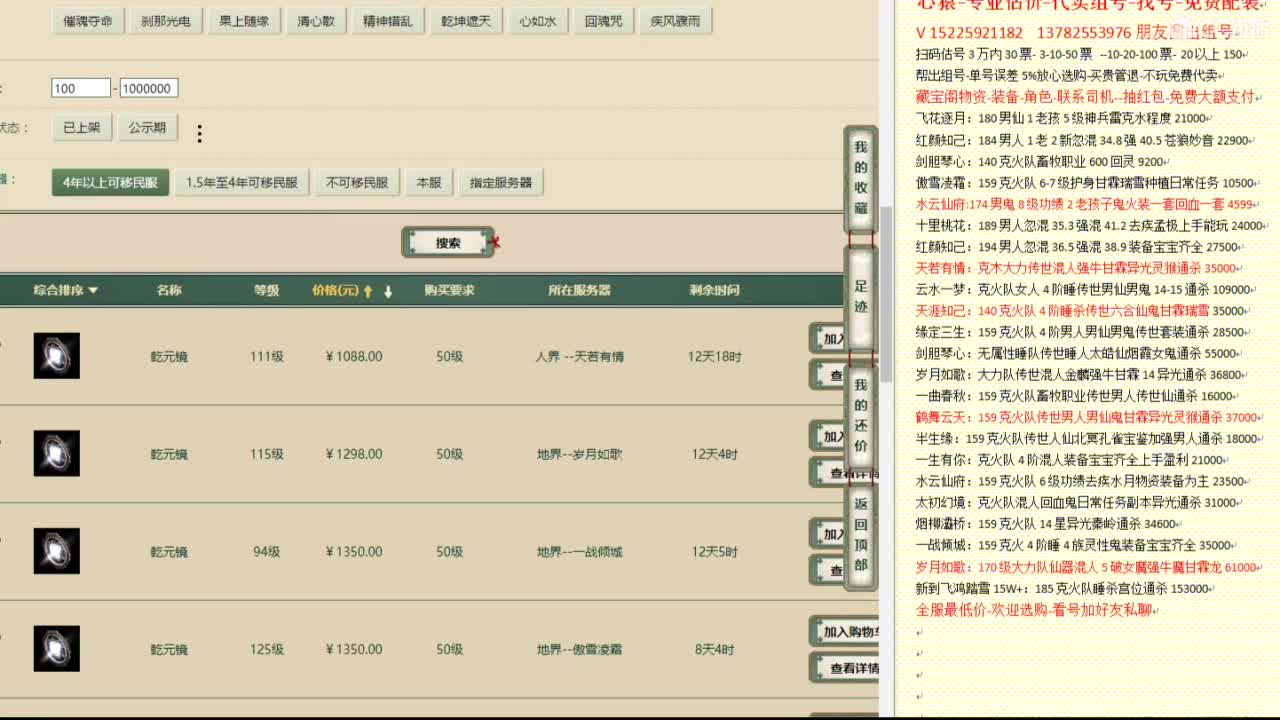Sort price ascending with the up arrow
This screenshot has width=1280, height=720.
369,291
